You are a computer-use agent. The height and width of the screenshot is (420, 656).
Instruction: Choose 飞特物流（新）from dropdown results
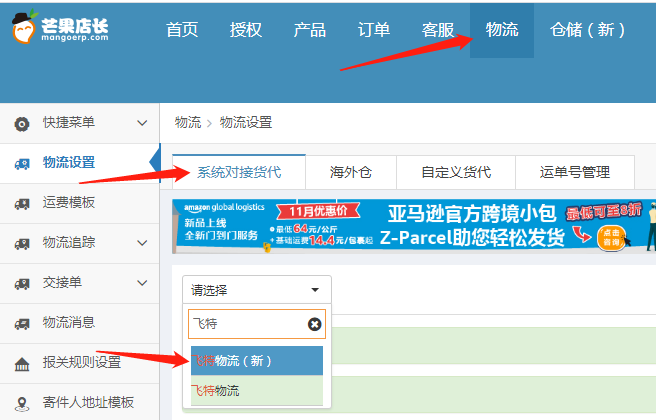point(257,360)
